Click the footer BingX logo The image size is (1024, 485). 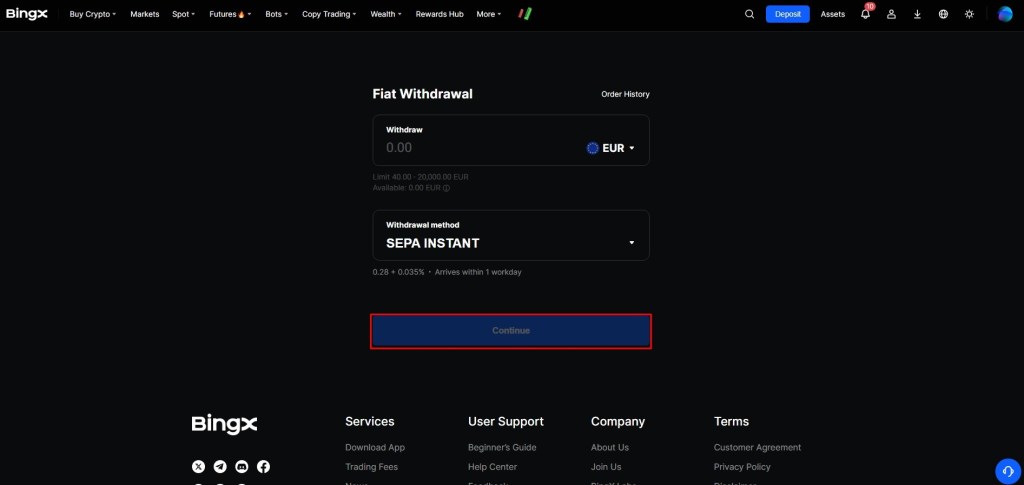(x=224, y=424)
